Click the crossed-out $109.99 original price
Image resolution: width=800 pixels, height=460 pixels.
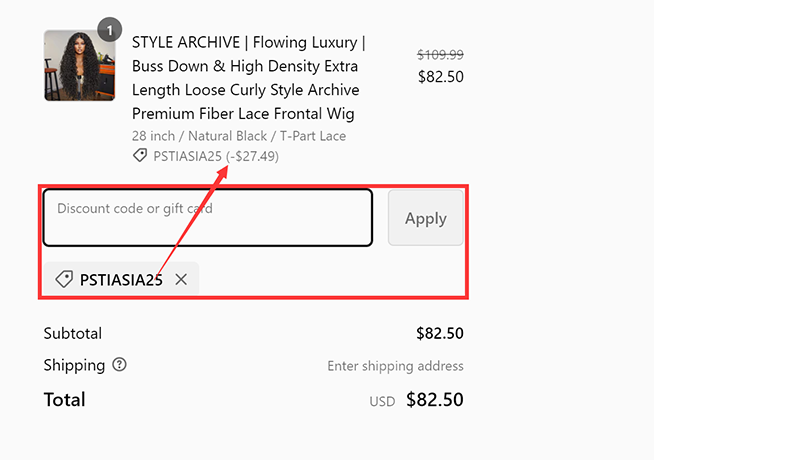pos(440,55)
